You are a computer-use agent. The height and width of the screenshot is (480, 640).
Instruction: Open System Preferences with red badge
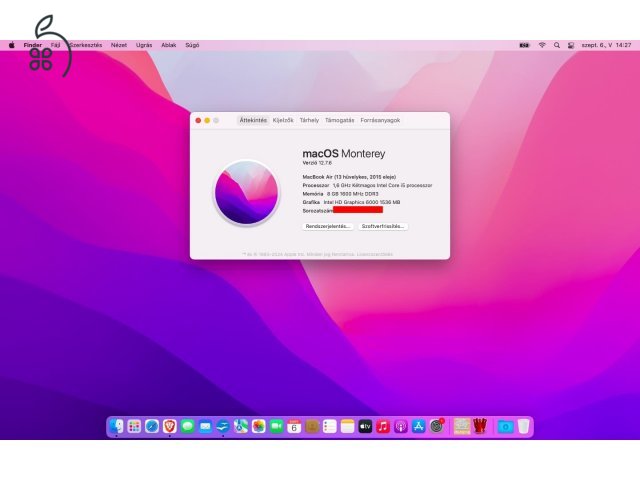pos(437,427)
